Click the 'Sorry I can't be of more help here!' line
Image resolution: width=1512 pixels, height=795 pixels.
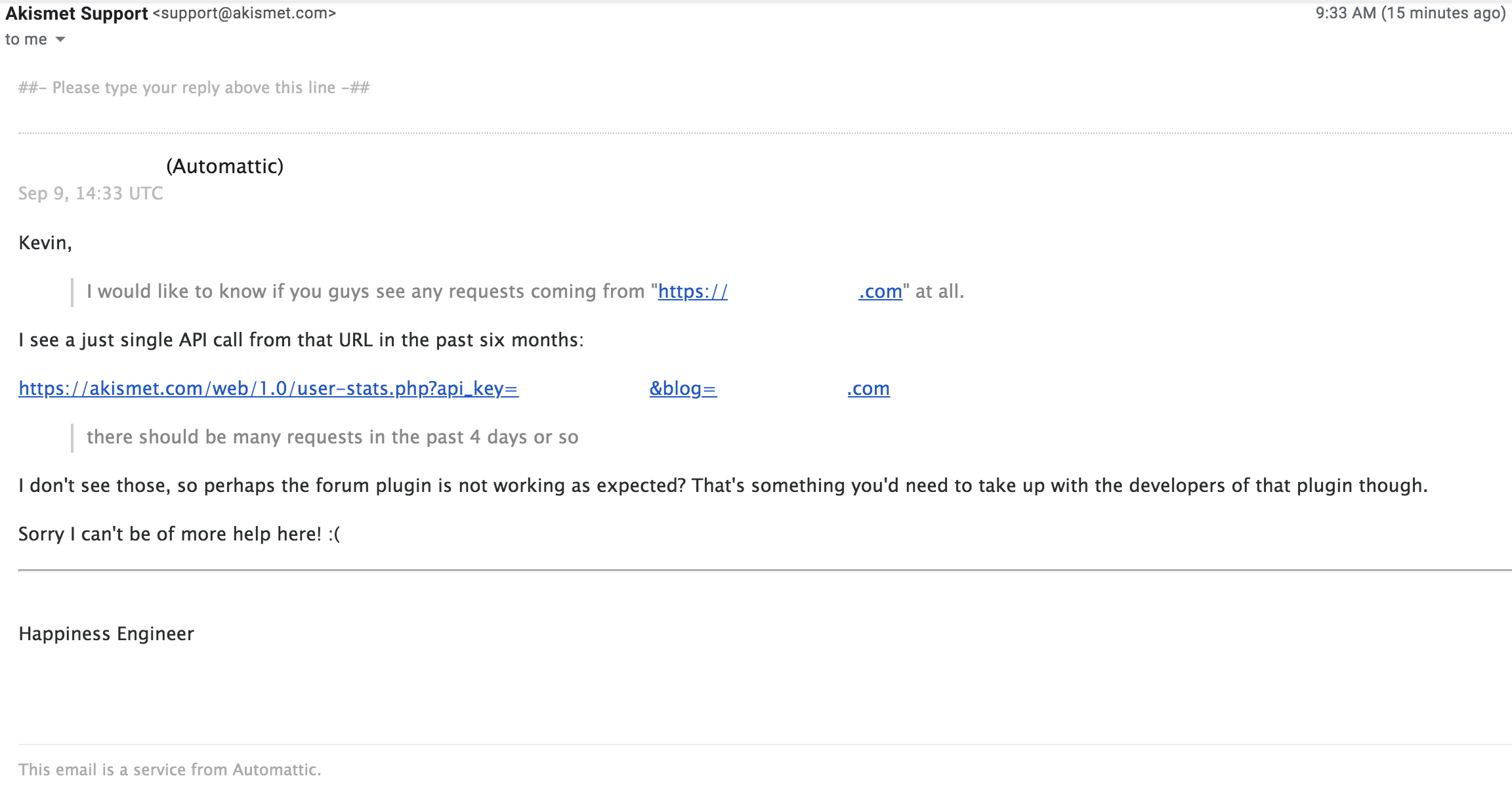point(179,535)
